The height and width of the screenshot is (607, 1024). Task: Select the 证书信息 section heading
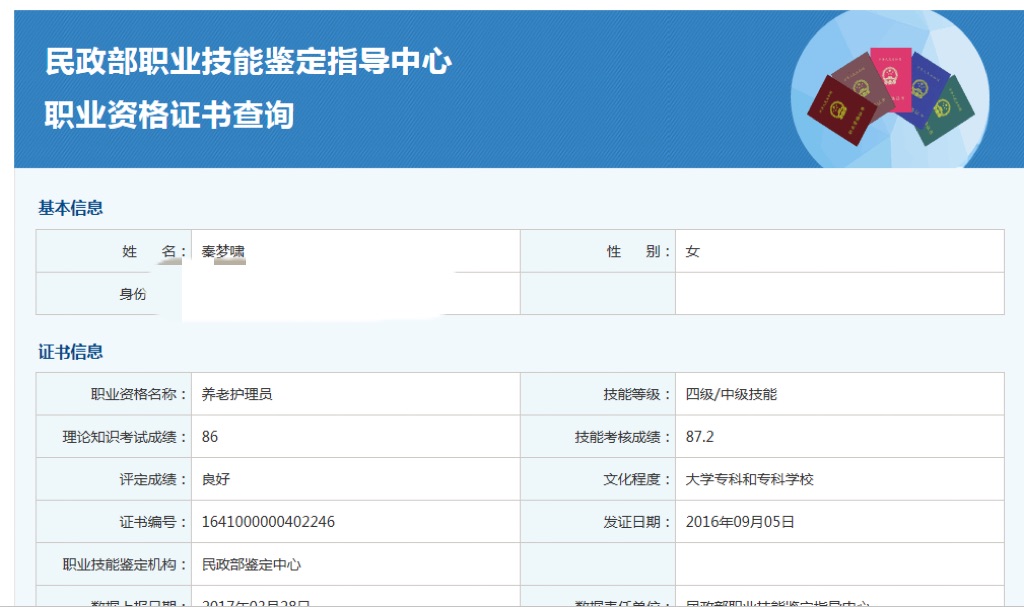(x=71, y=352)
